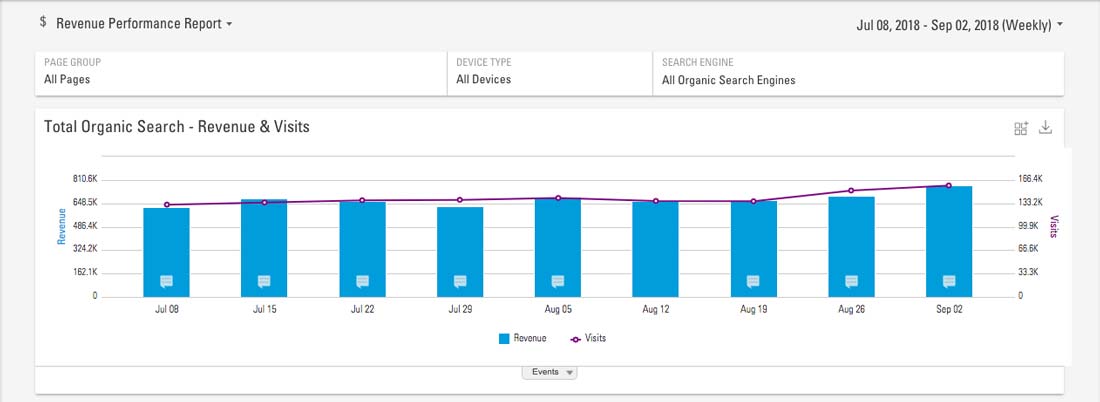Open the Device Type filter
1100x402 pixels.
pos(548,72)
